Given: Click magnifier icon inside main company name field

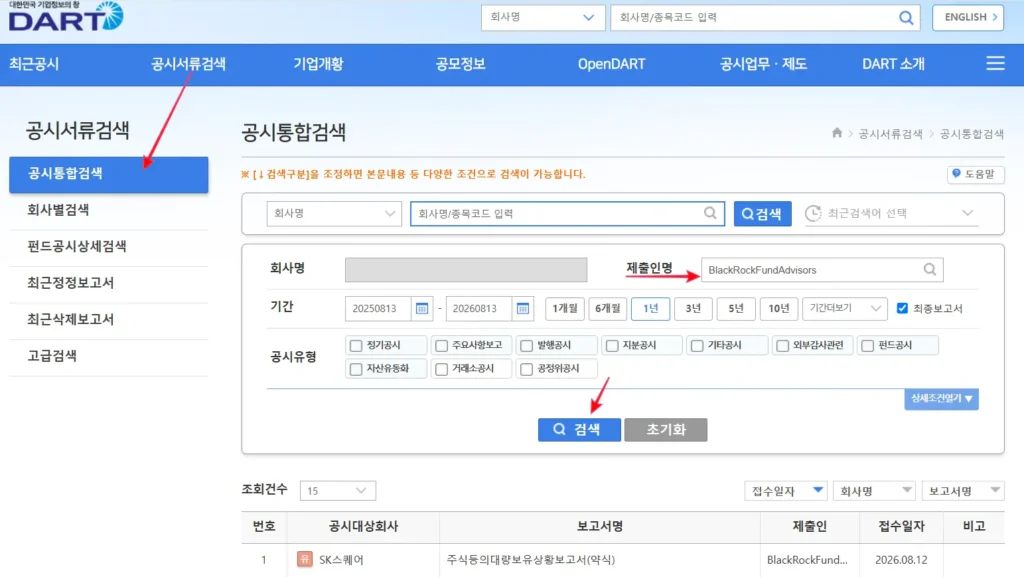Looking at the screenshot, I should tap(710, 213).
